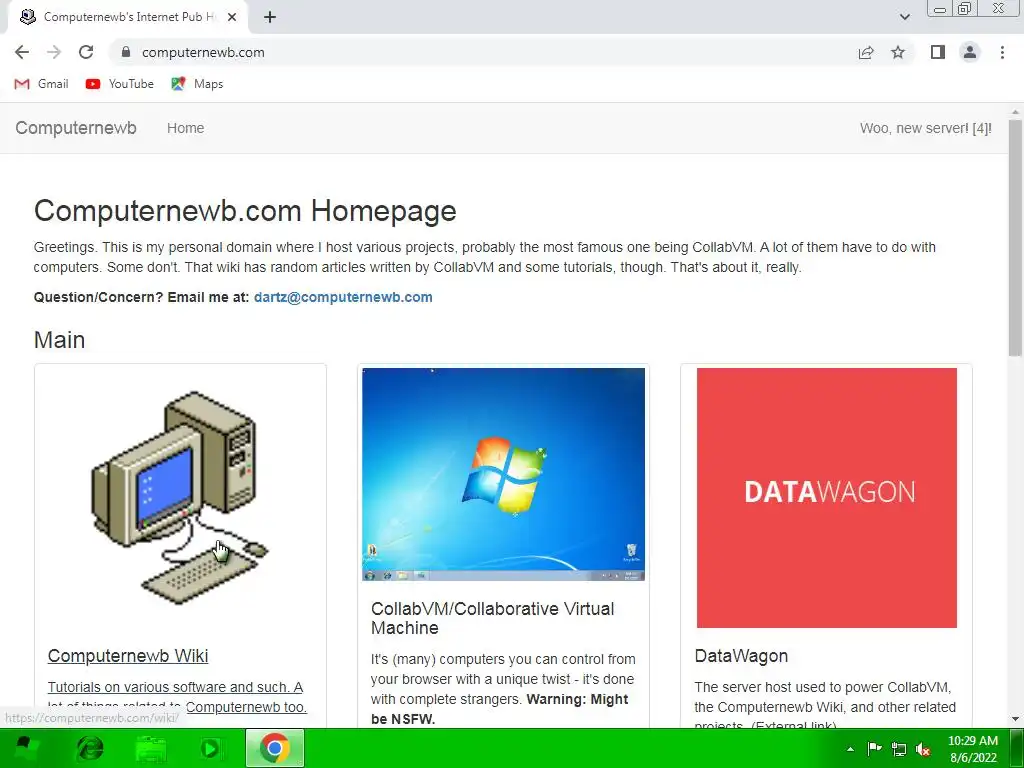Launch Internet Explorer from the taskbar

[x=89, y=748]
